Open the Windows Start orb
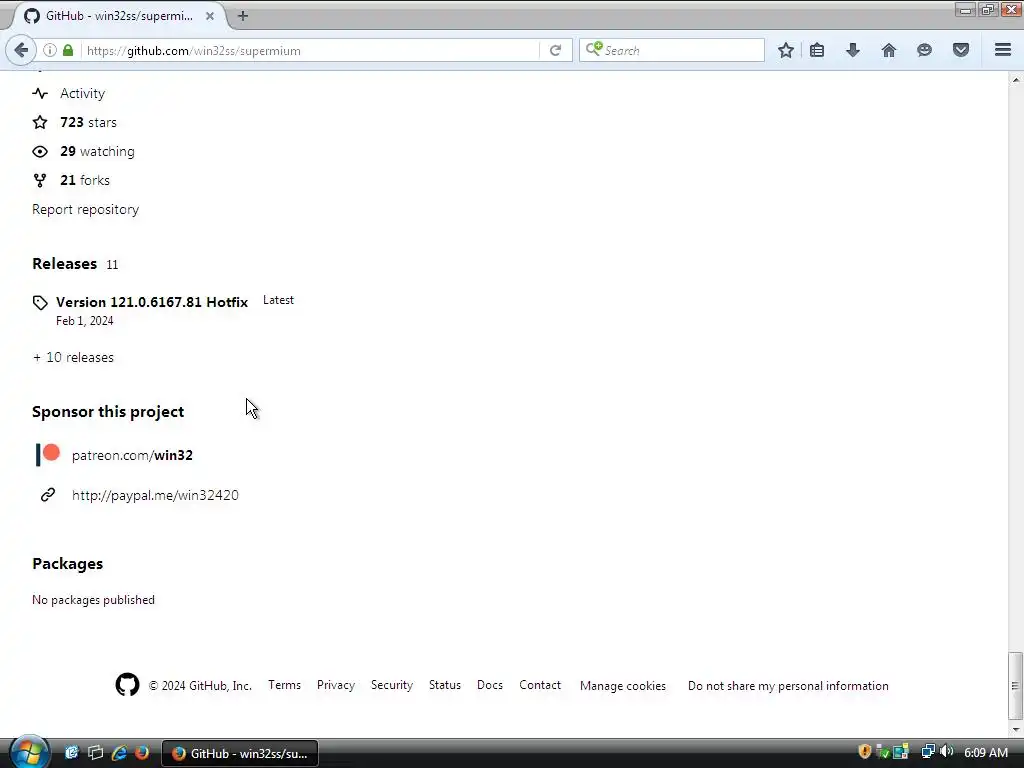Viewport: 1024px width, 768px height. tap(29, 752)
